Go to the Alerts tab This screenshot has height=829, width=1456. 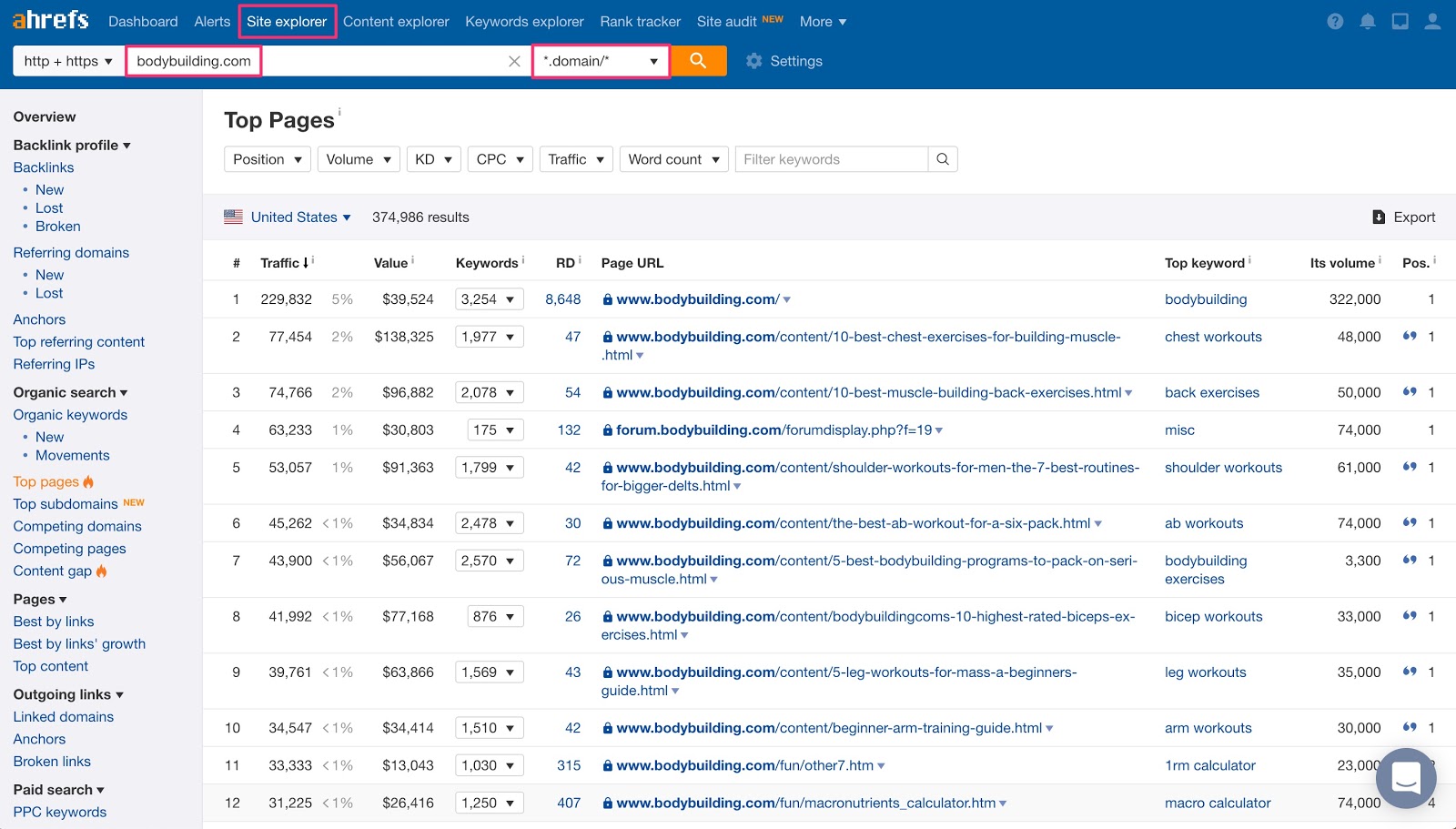click(212, 21)
